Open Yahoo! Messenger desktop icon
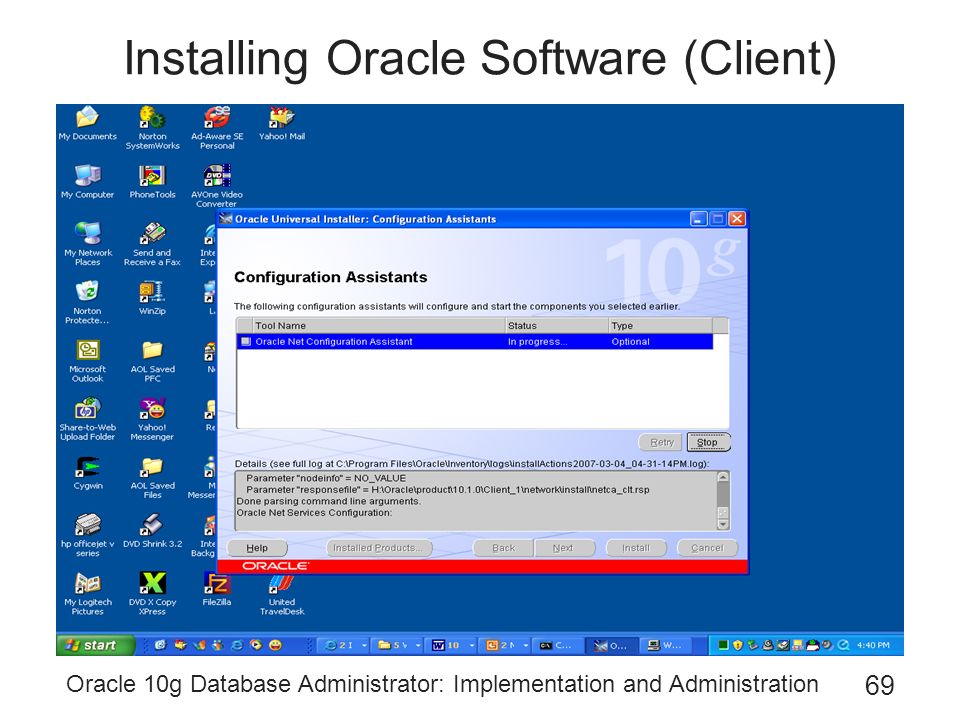 (x=152, y=418)
